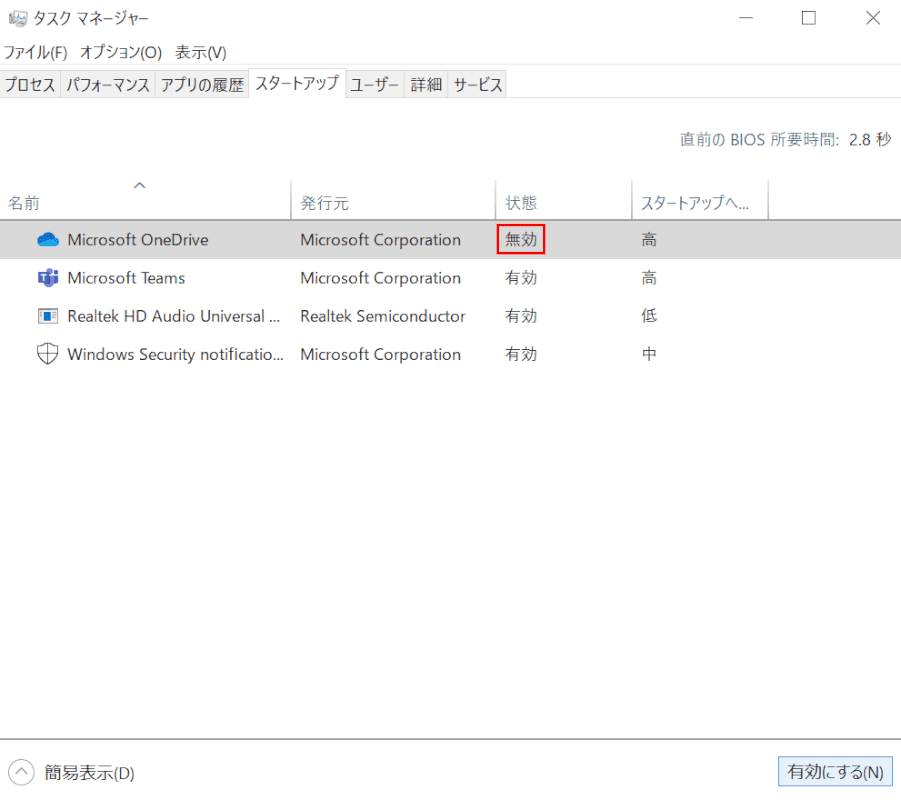Select the Microsoft OneDrive row name
This screenshot has width=901, height=800.
[138, 240]
